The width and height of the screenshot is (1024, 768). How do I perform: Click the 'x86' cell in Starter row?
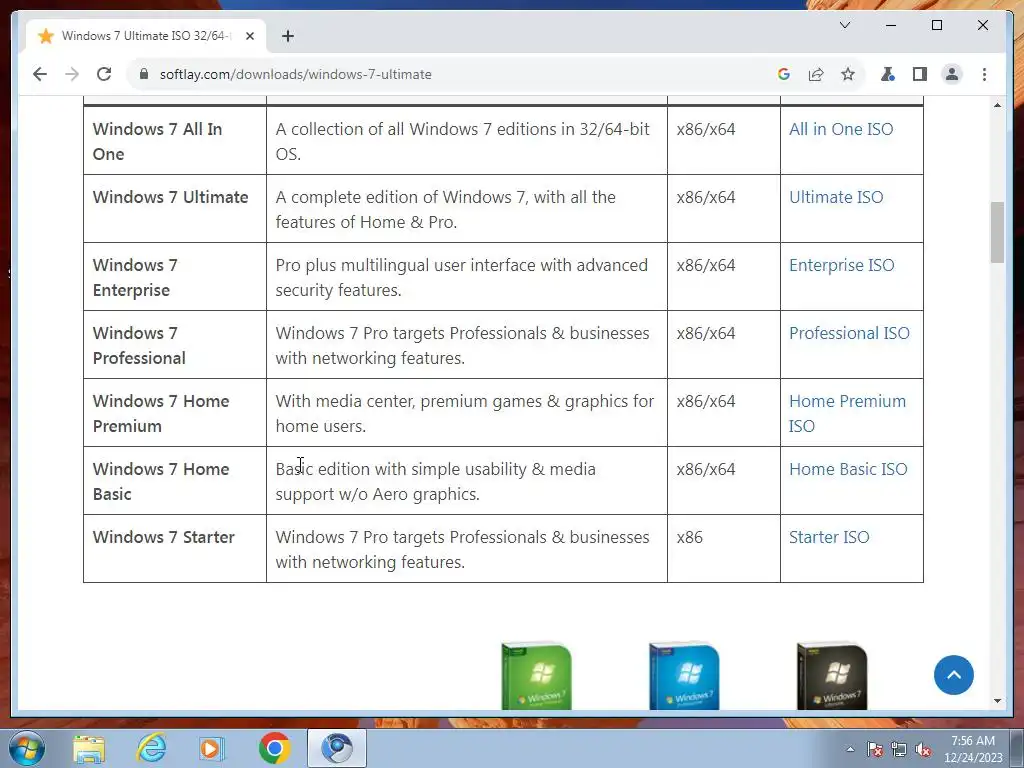[724, 549]
